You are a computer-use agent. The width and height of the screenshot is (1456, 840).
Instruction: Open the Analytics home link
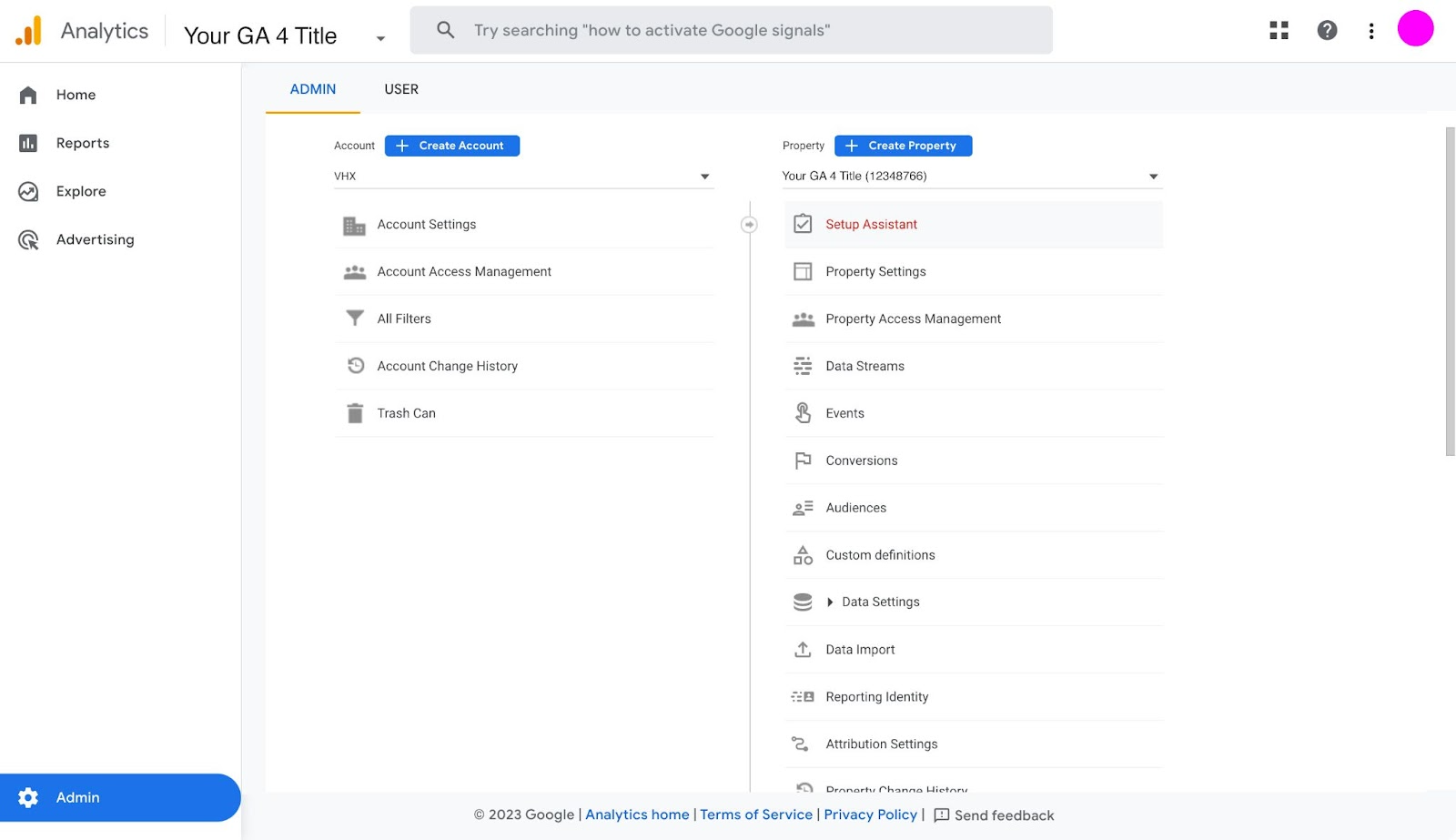(637, 815)
